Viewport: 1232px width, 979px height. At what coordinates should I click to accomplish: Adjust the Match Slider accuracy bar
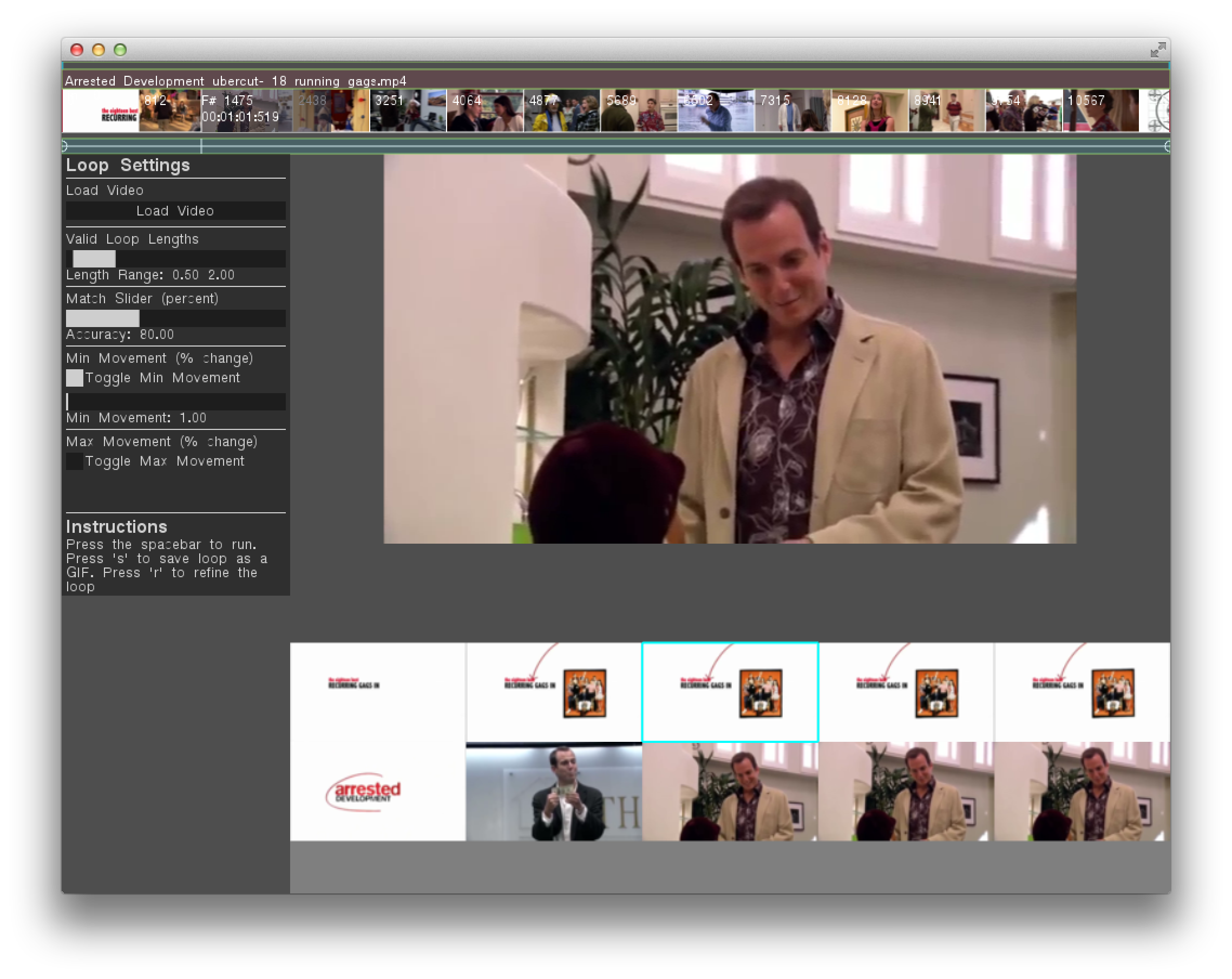tap(175, 318)
